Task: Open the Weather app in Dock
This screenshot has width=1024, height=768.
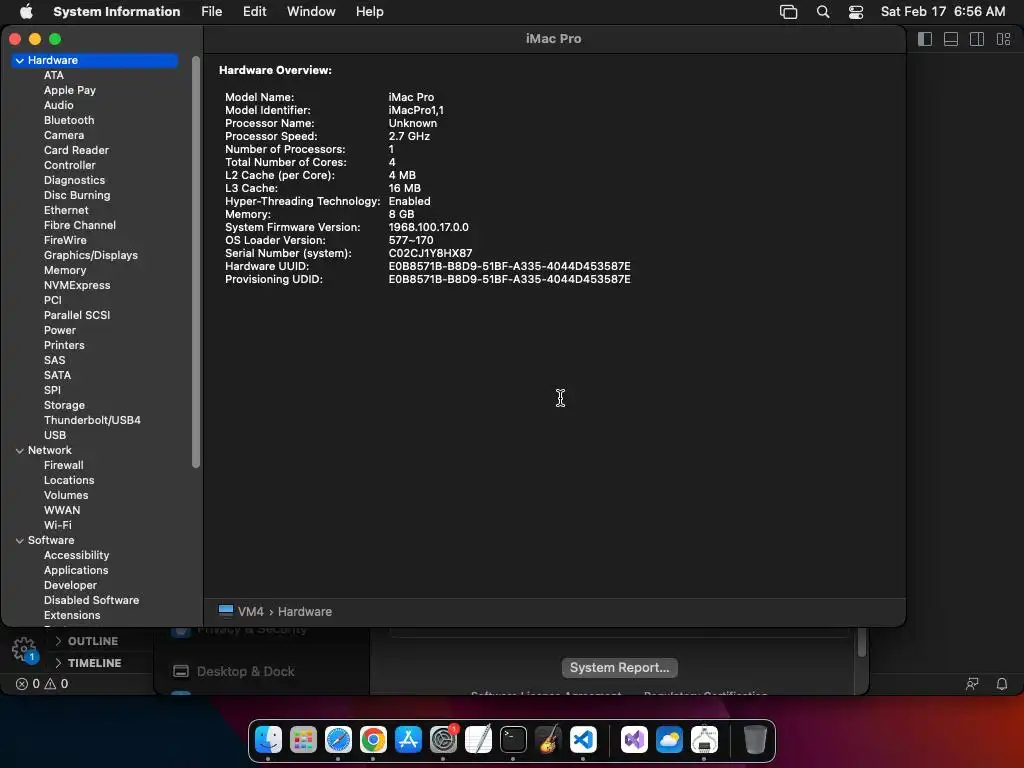Action: 669,740
